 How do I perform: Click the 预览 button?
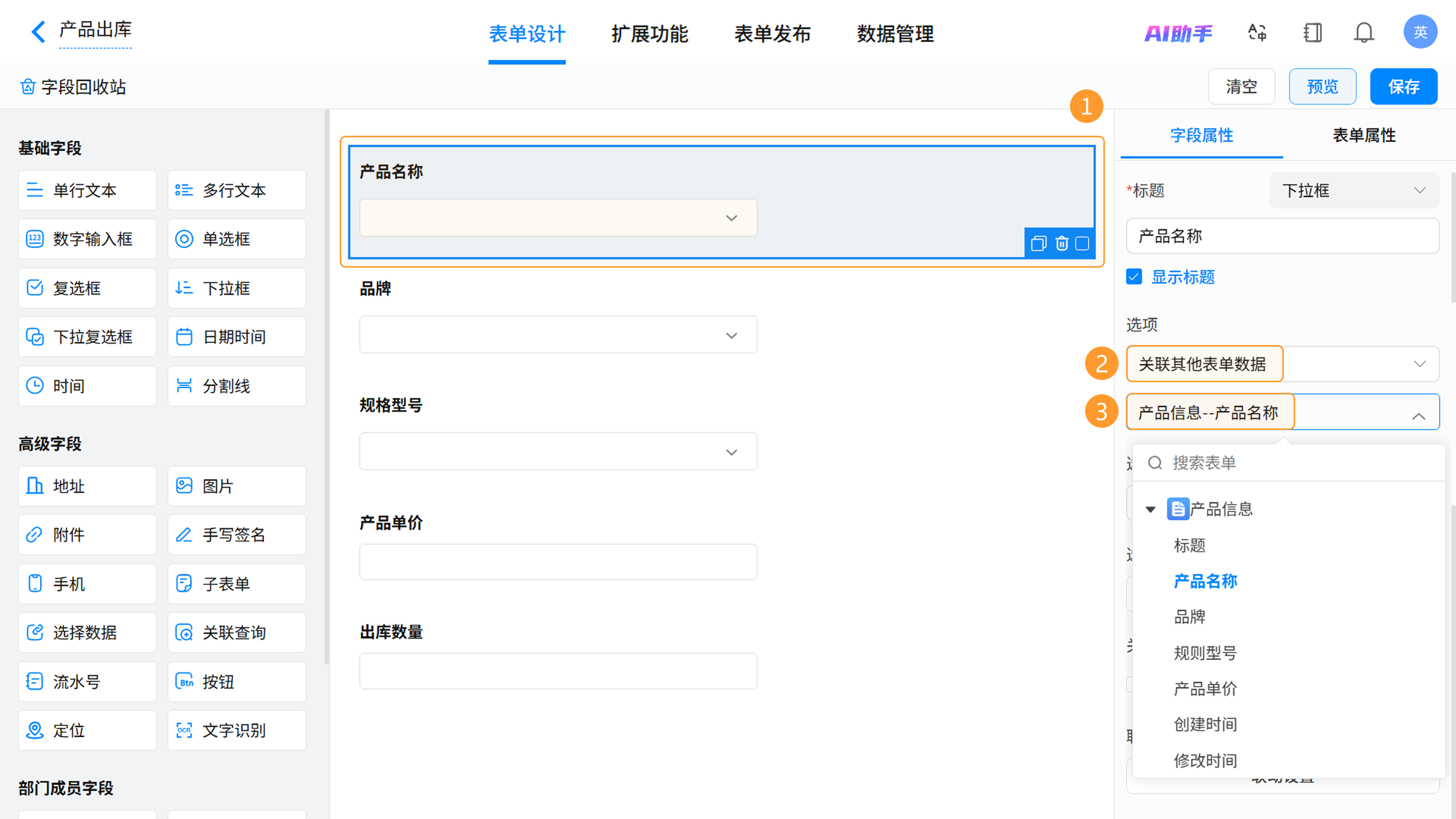coord(1322,86)
